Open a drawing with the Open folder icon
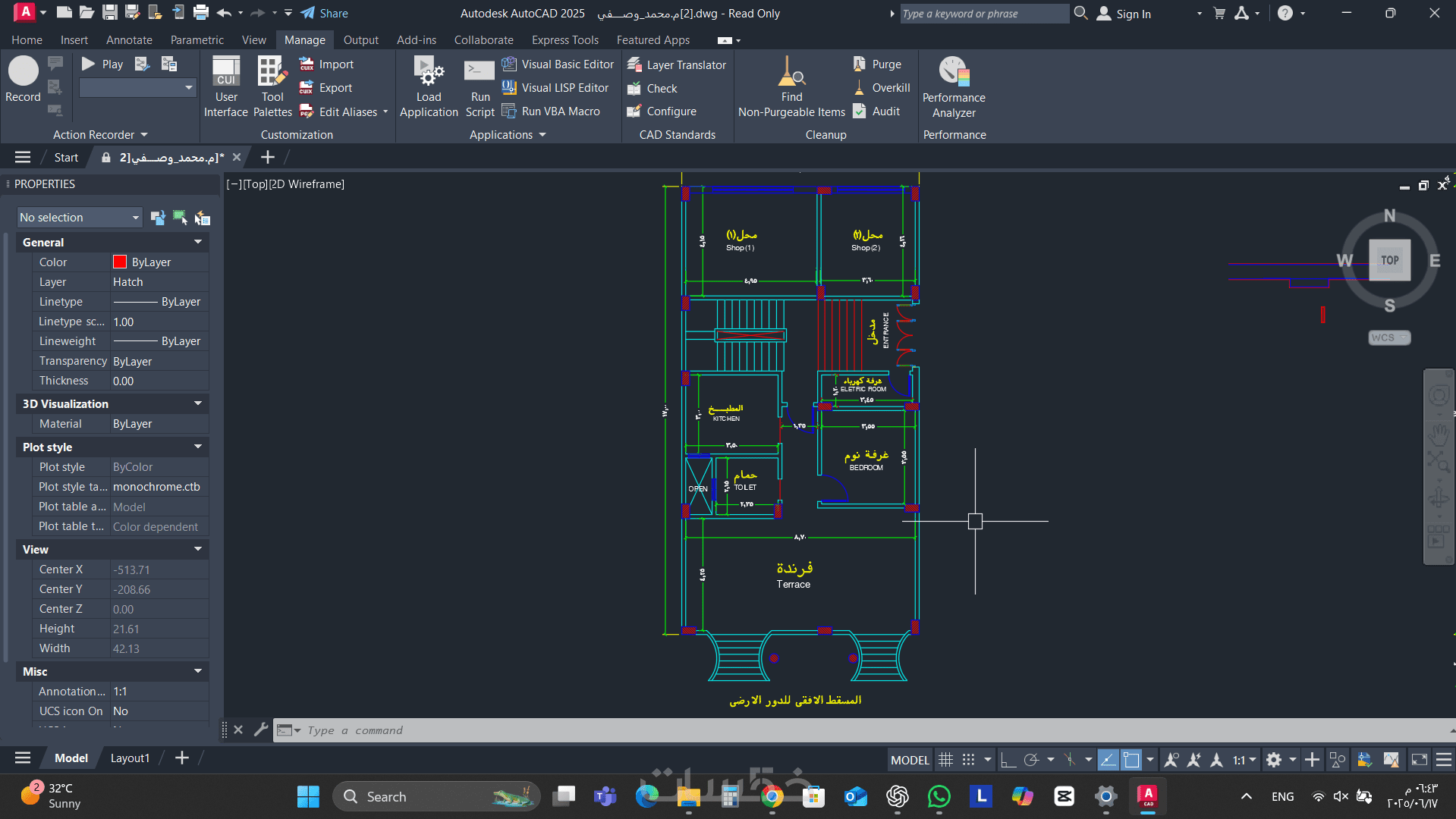The height and width of the screenshot is (819, 1456). pos(87,13)
